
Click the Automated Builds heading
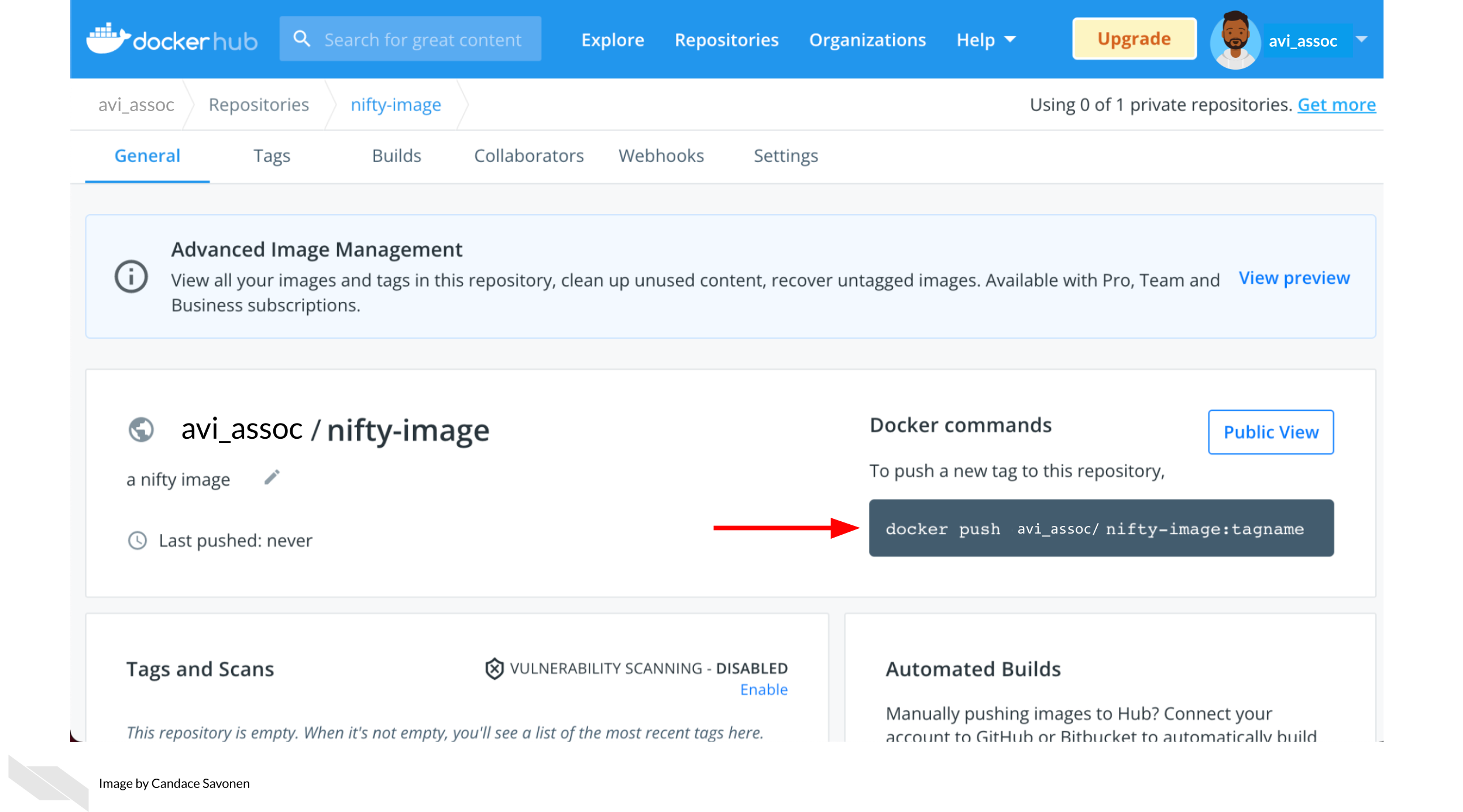[x=973, y=669]
